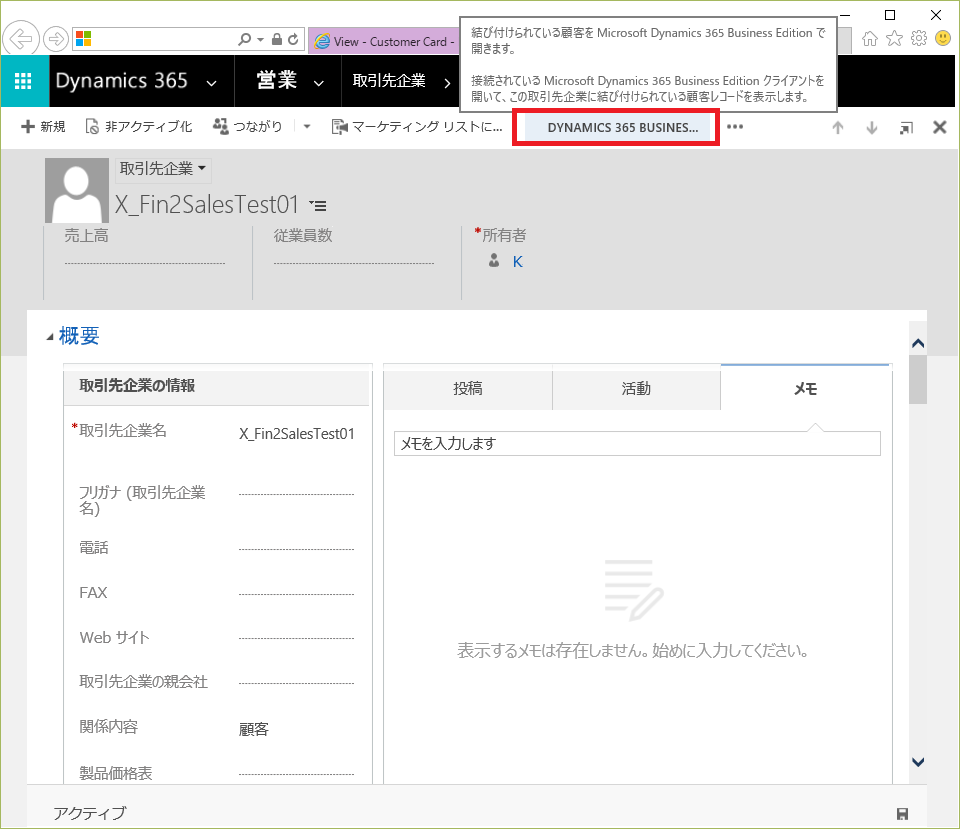Select the View - Customer Card browser tab
Screen dimensions: 960x829
click(384, 41)
